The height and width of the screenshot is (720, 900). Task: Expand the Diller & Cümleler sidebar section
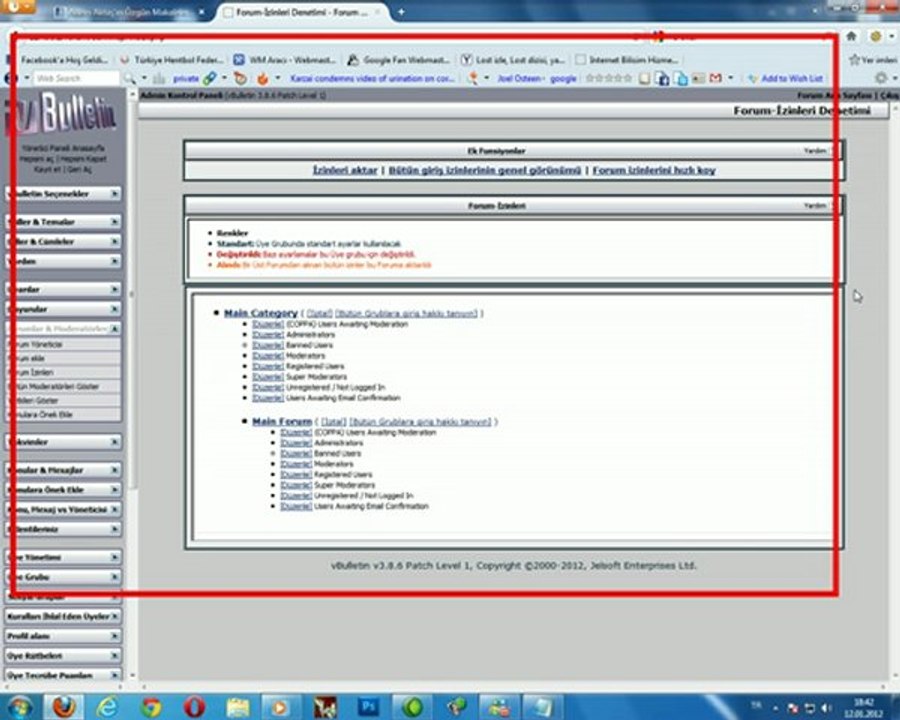[64, 242]
